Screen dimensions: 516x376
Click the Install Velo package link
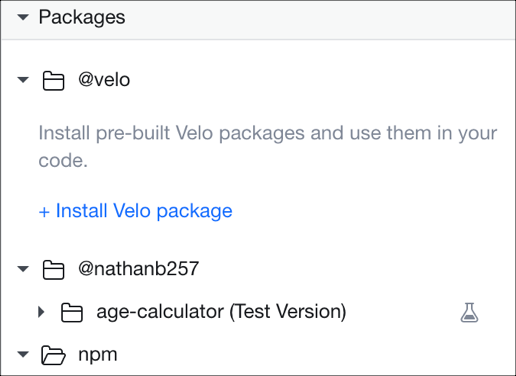(x=136, y=211)
